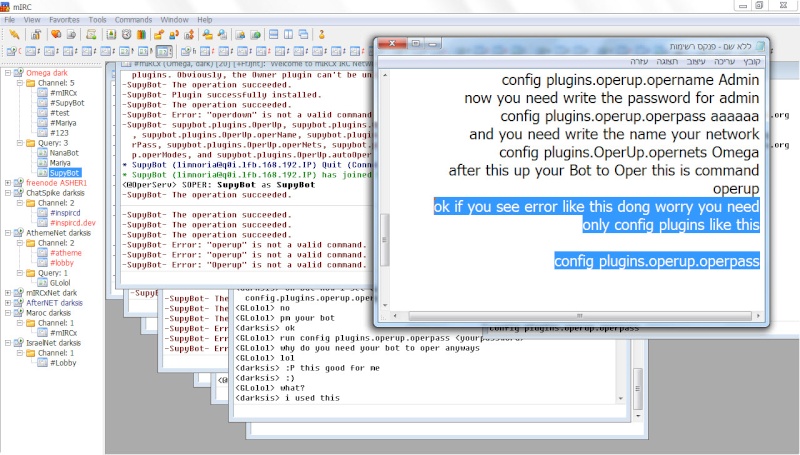800x455 pixels.
Task: Click the 'config plugins.OperUp.opernets Omega' line
Action: coord(629,153)
